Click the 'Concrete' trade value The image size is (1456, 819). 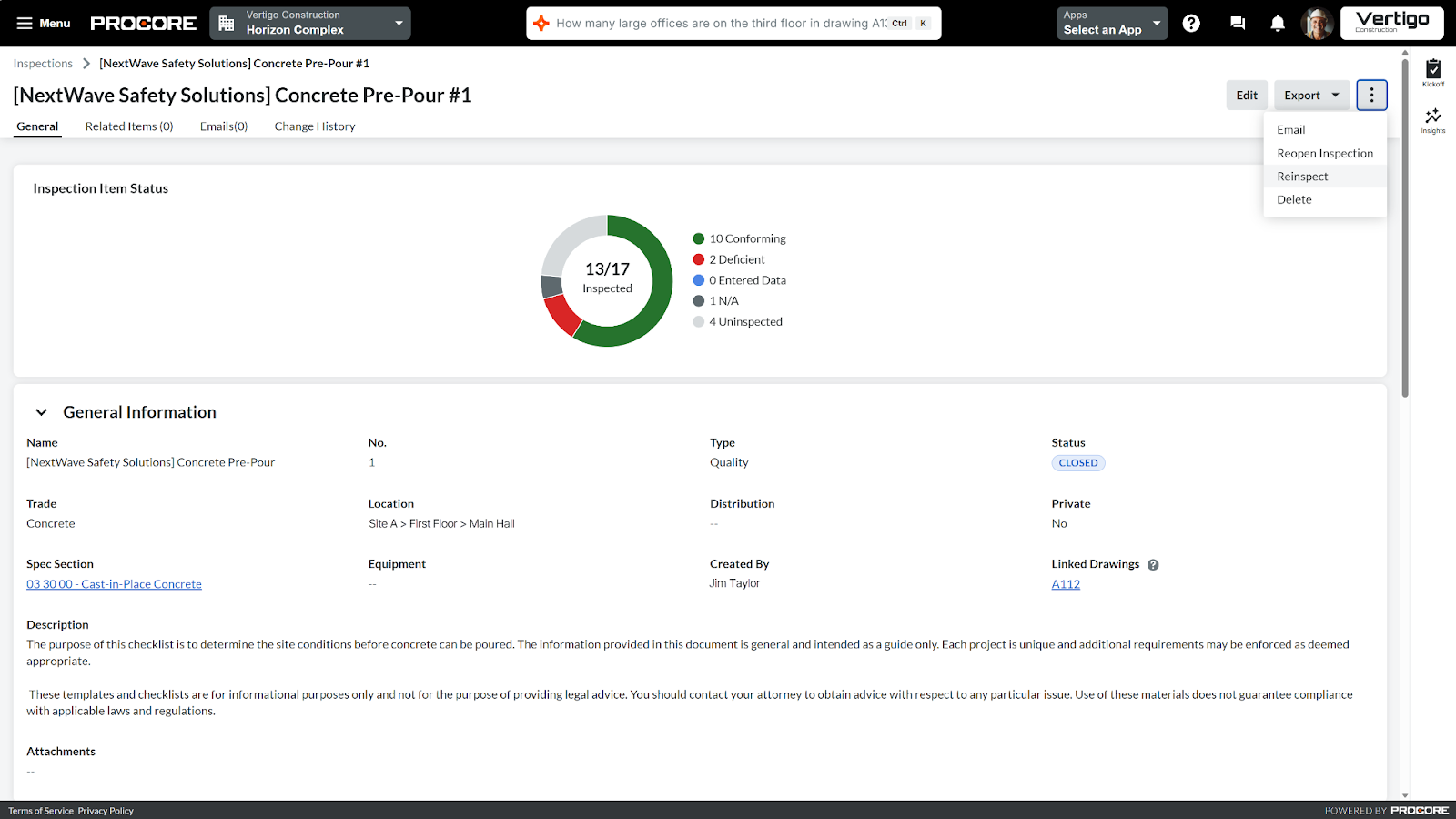[51, 524]
